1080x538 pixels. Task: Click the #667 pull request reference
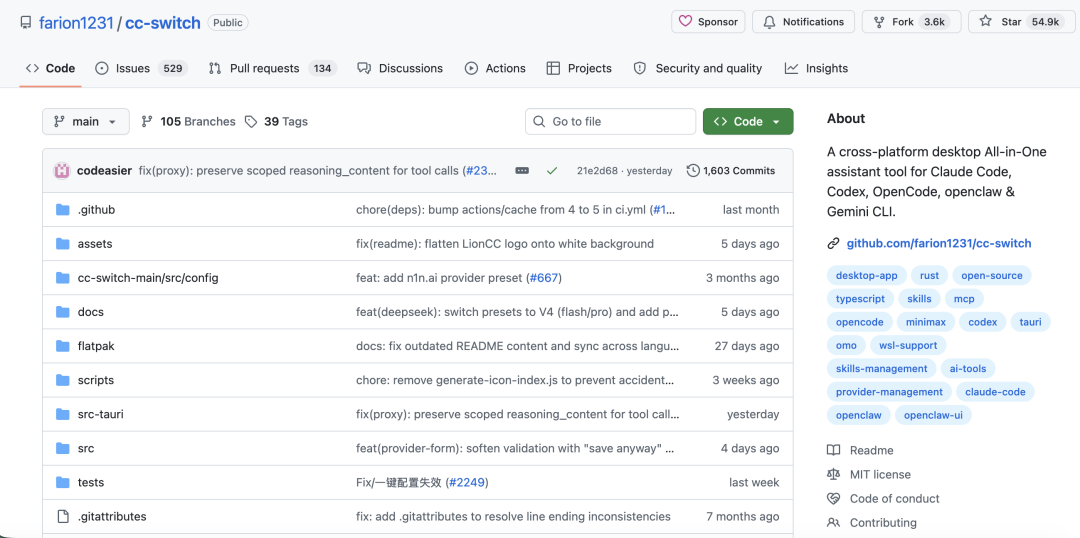click(x=544, y=278)
